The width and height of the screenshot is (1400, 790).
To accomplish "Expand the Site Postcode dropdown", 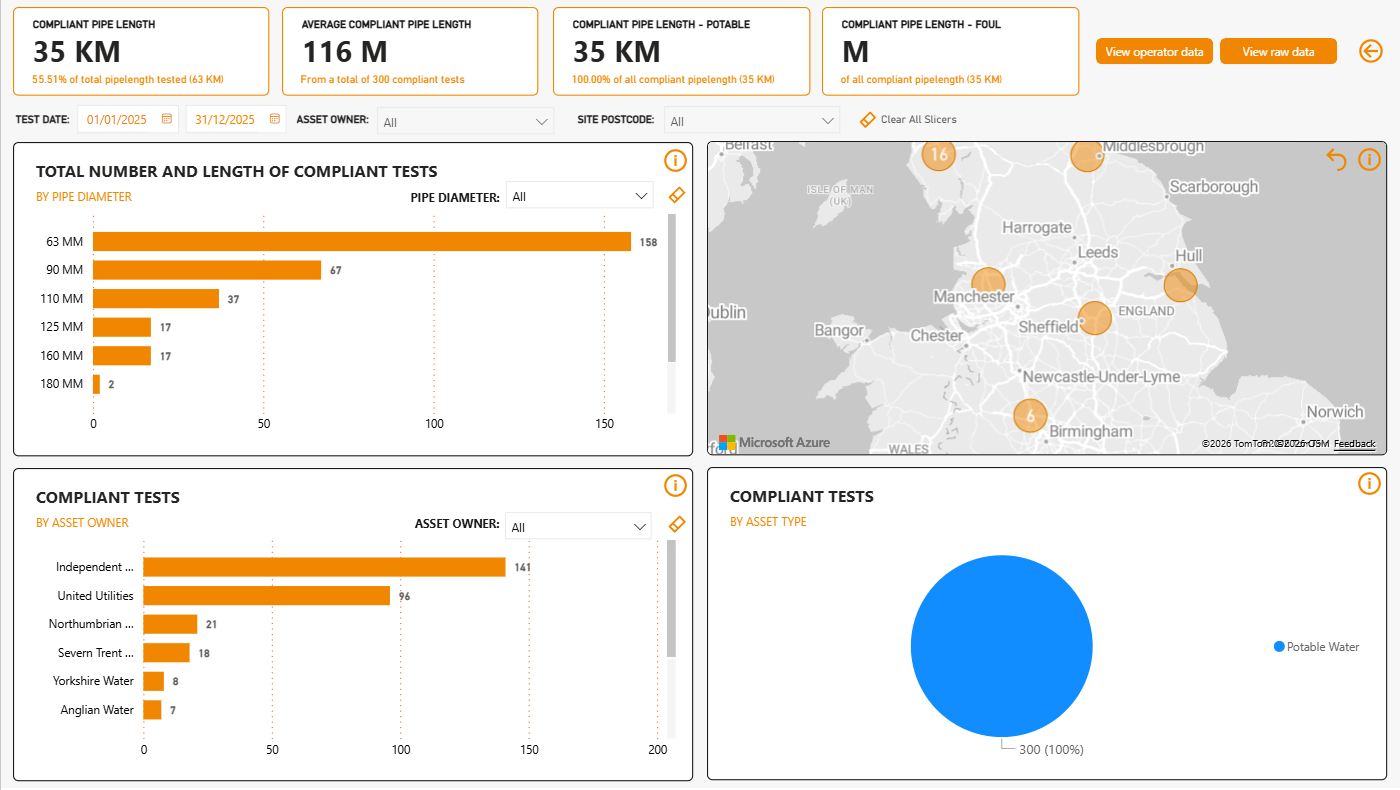I will (x=828, y=121).
